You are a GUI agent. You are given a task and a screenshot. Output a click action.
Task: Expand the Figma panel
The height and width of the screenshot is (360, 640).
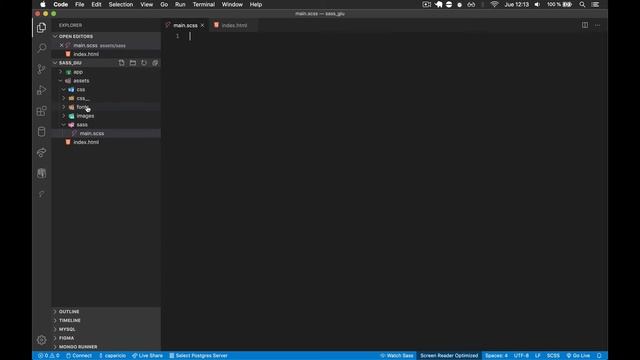tap(66, 338)
